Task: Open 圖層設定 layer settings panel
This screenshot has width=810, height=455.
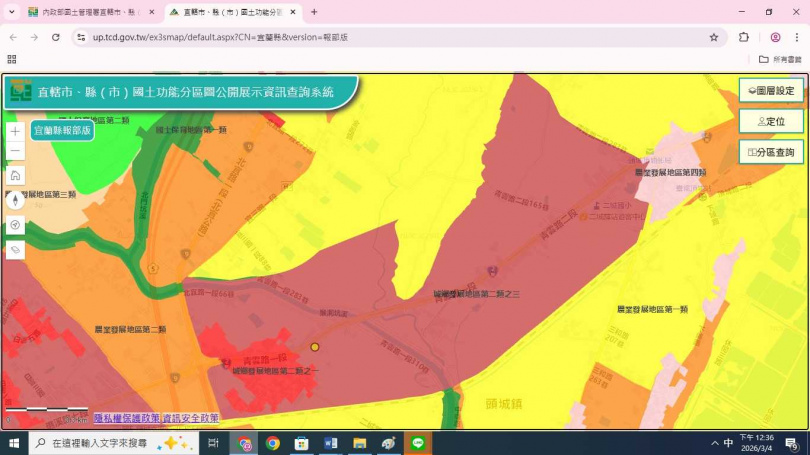Action: 771,90
